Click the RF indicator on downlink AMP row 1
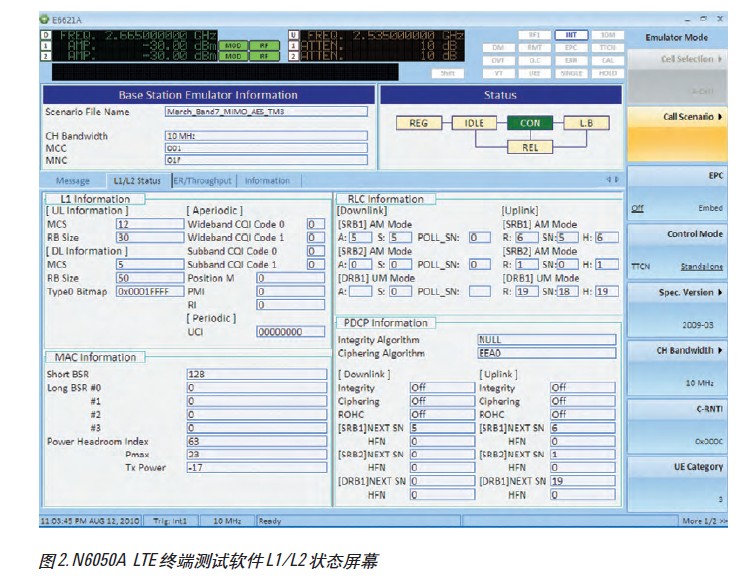This screenshot has width=754, height=578. (x=264, y=46)
